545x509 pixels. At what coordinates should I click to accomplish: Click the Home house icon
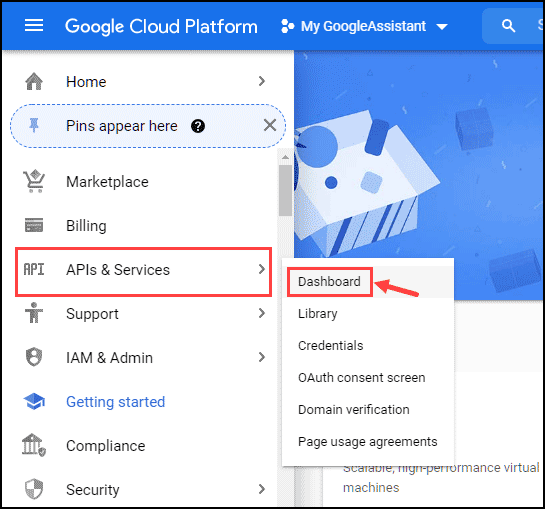pos(34,81)
